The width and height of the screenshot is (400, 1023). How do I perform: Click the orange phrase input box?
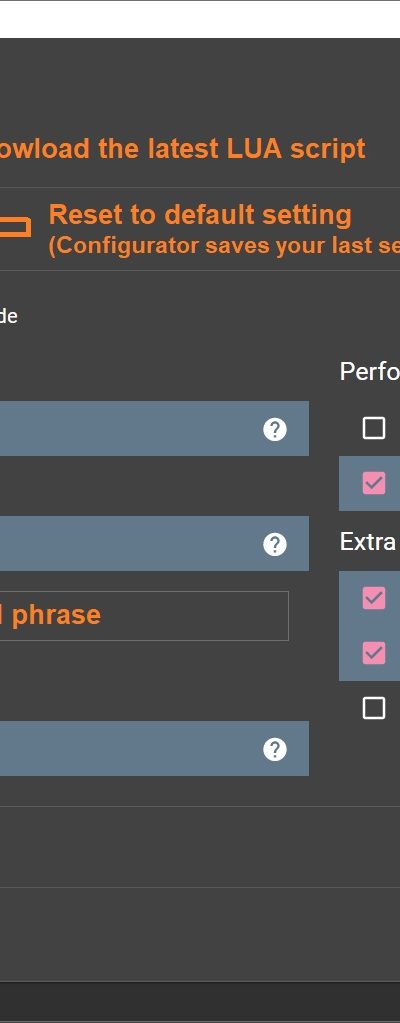tap(144, 616)
